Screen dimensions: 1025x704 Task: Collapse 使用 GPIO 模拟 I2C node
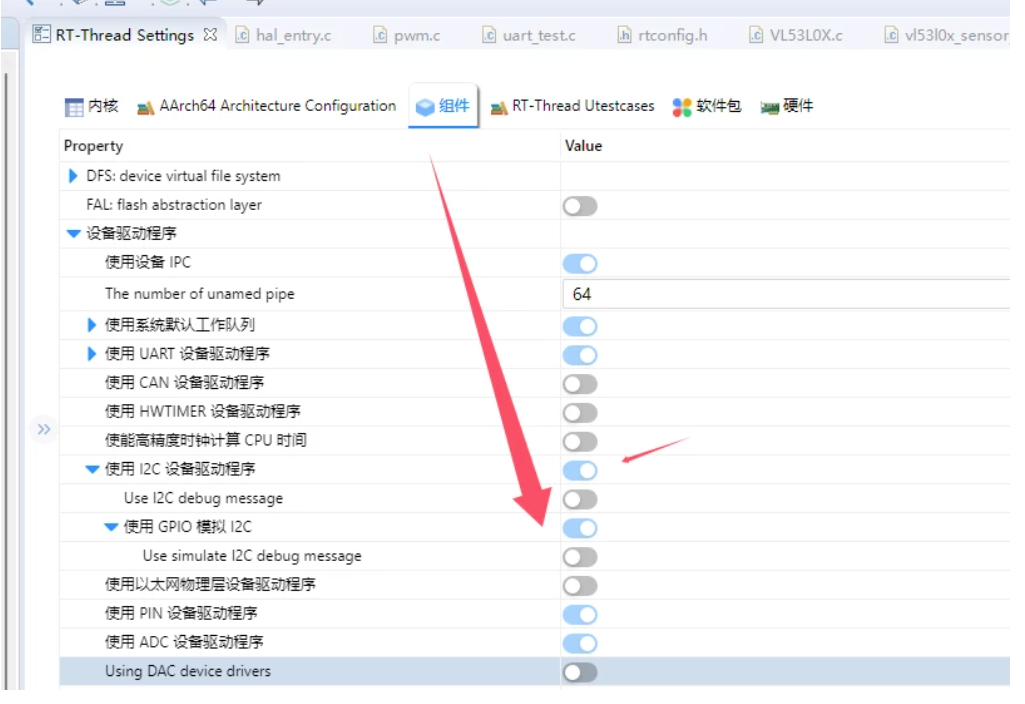pos(111,527)
